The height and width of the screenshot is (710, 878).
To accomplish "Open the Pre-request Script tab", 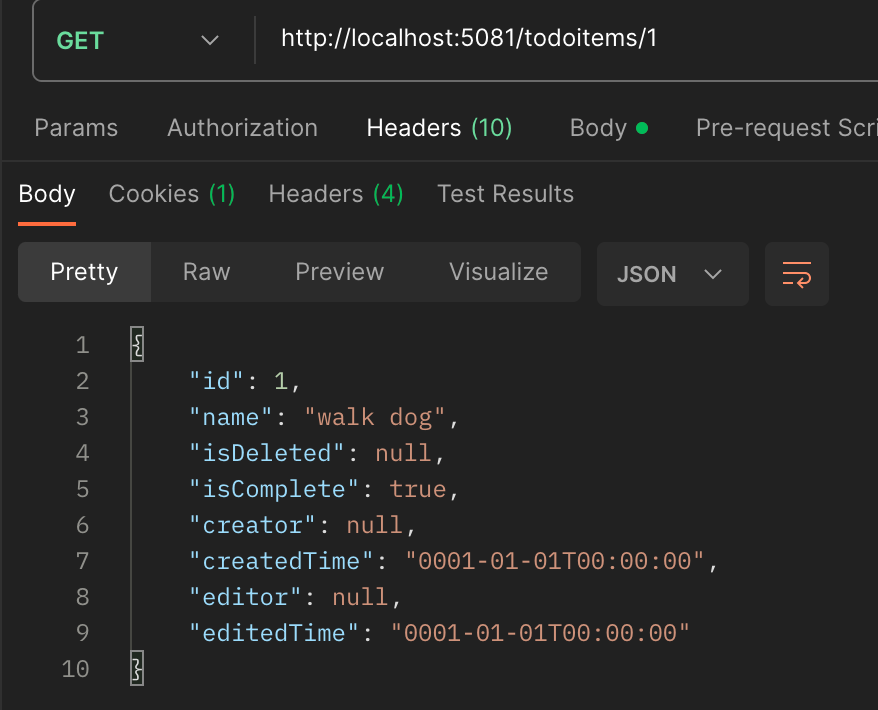I will coord(786,128).
